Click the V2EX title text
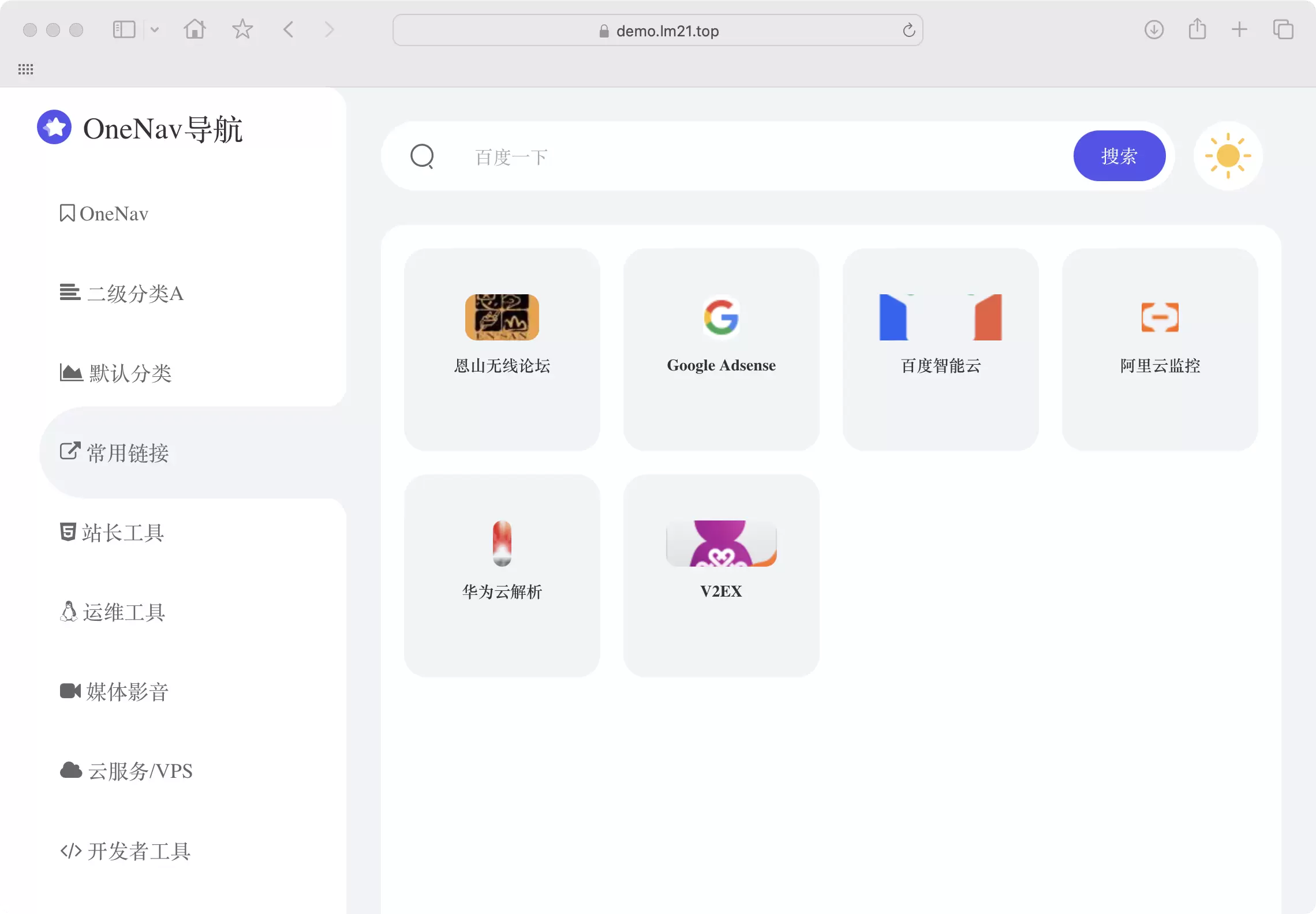Screen dimensions: 1316x914 pos(721,591)
